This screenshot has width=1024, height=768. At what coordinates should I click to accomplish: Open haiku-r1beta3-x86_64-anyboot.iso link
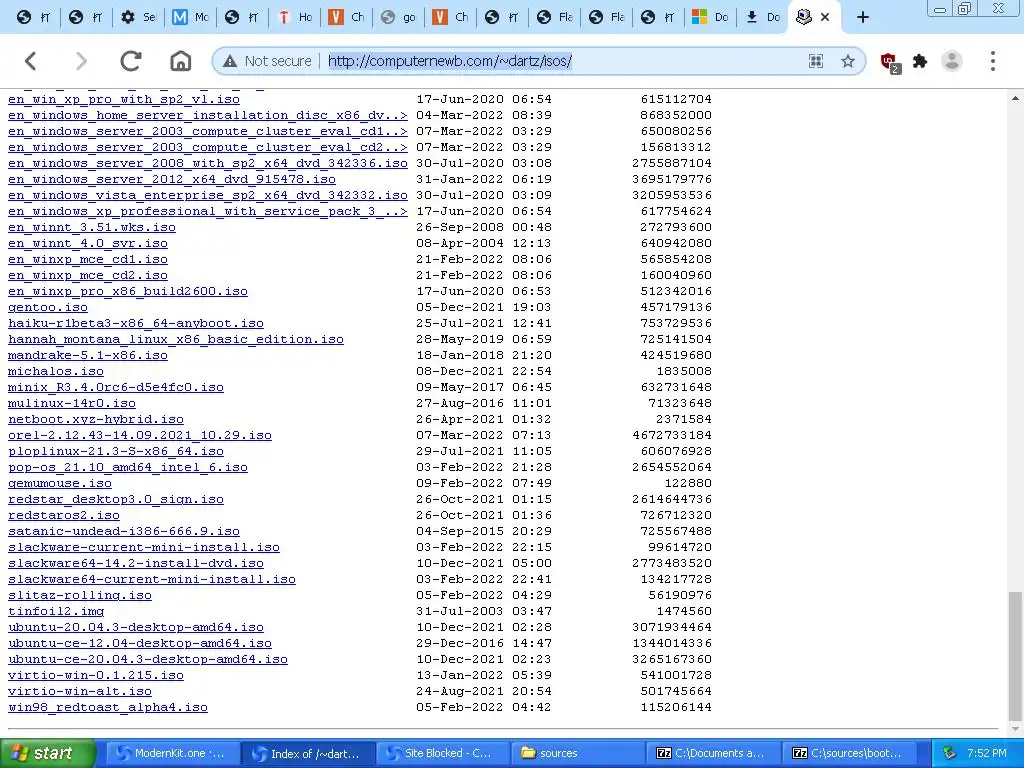pyautogui.click(x=136, y=323)
